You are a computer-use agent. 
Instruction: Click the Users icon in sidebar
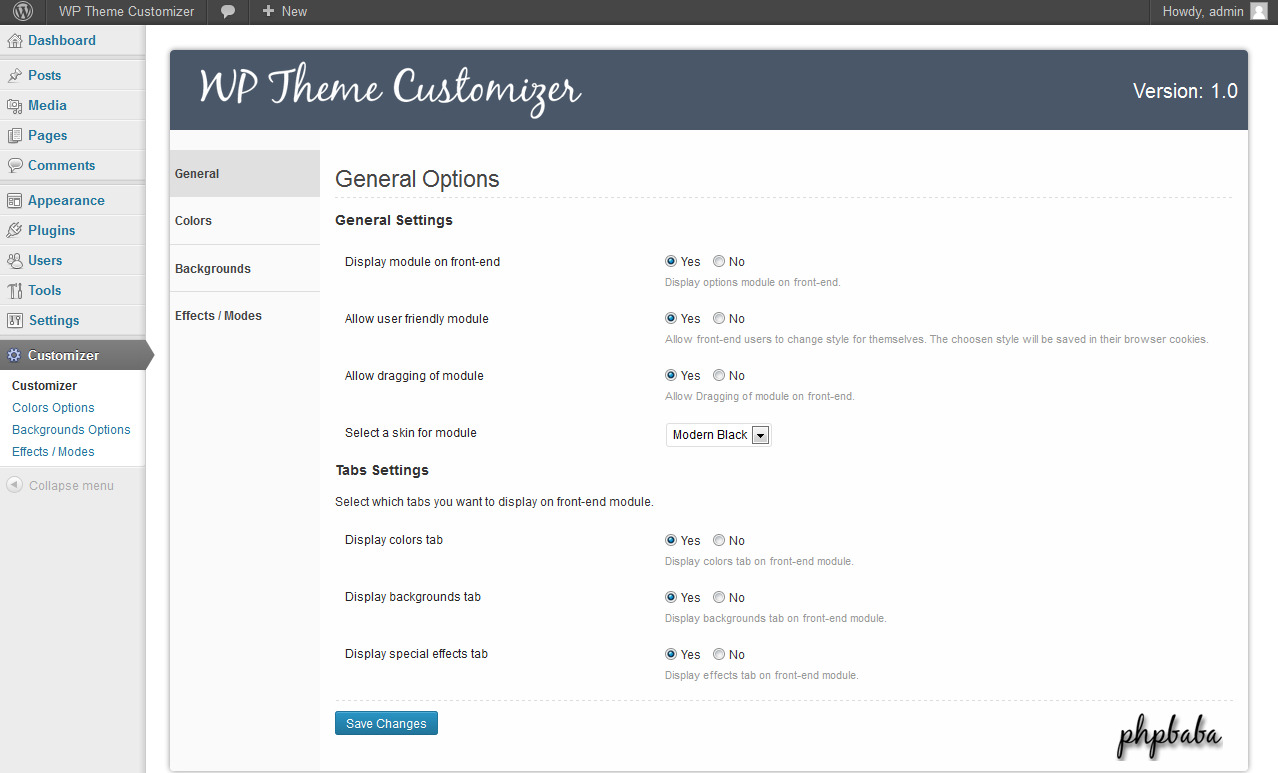(x=15, y=261)
